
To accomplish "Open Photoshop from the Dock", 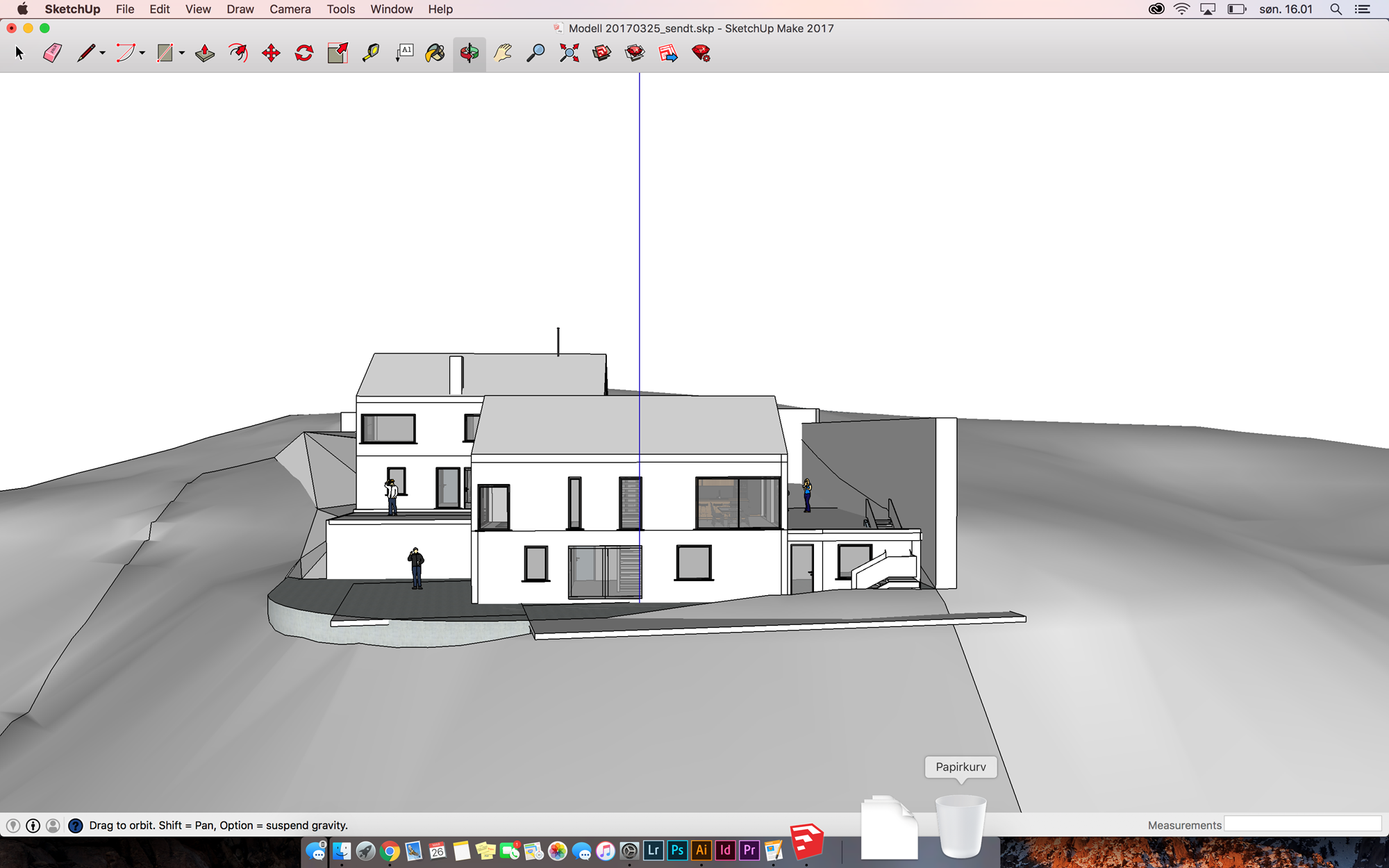I will tap(677, 851).
